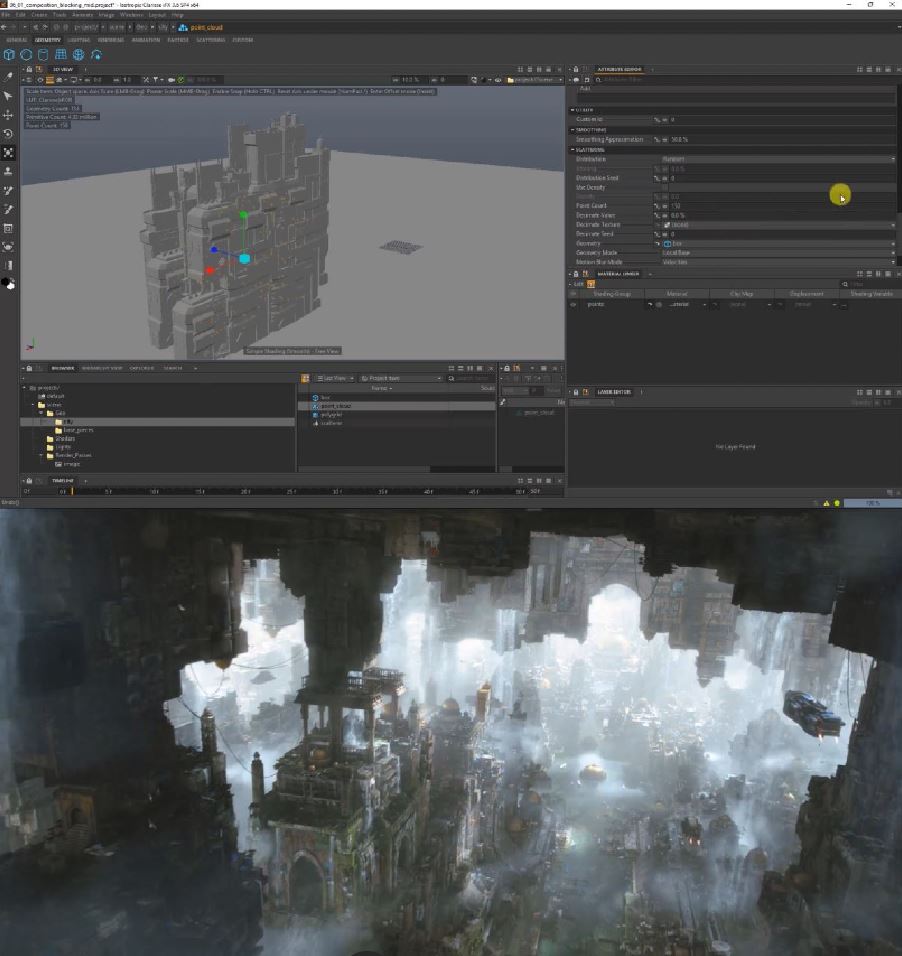Click the lock icon of the 3D View panel
This screenshot has height=956, width=902.
click(29, 70)
